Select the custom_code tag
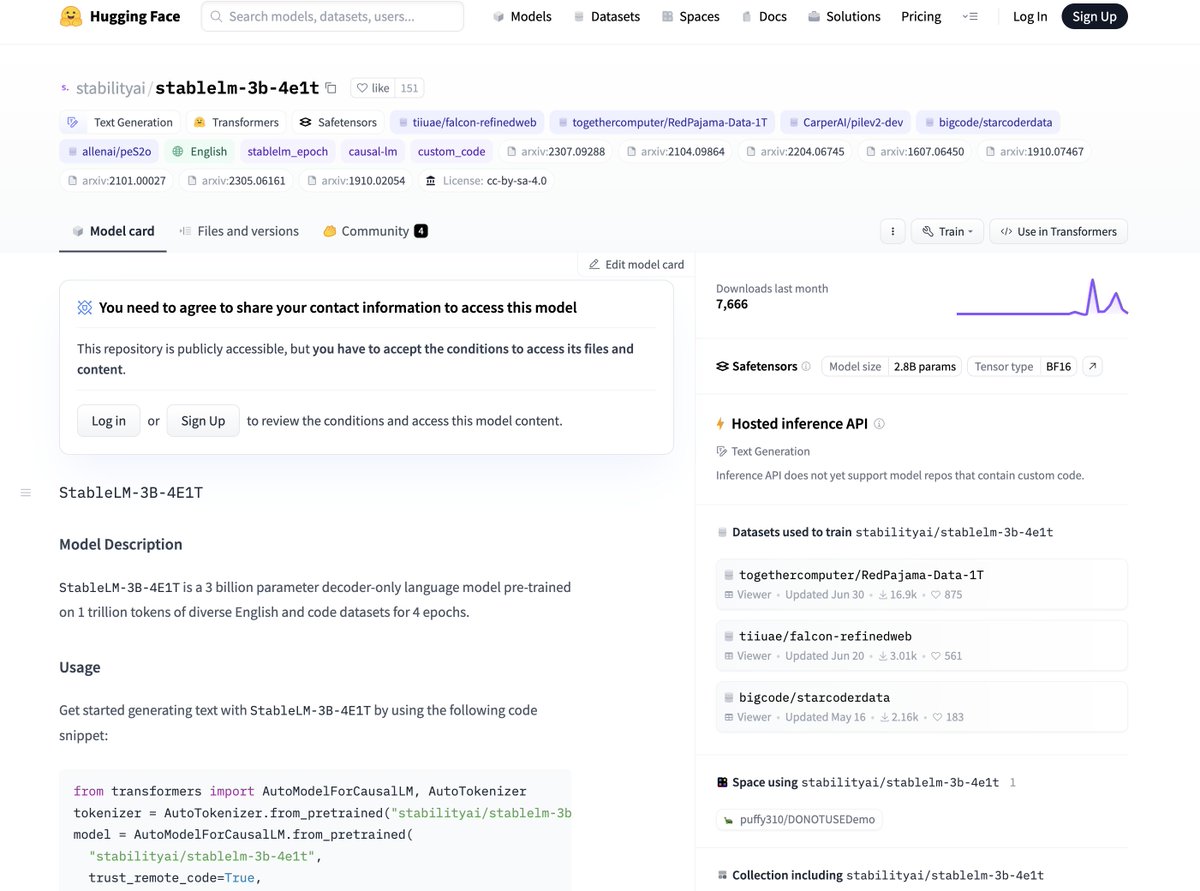1200x891 pixels. pyautogui.click(x=451, y=151)
